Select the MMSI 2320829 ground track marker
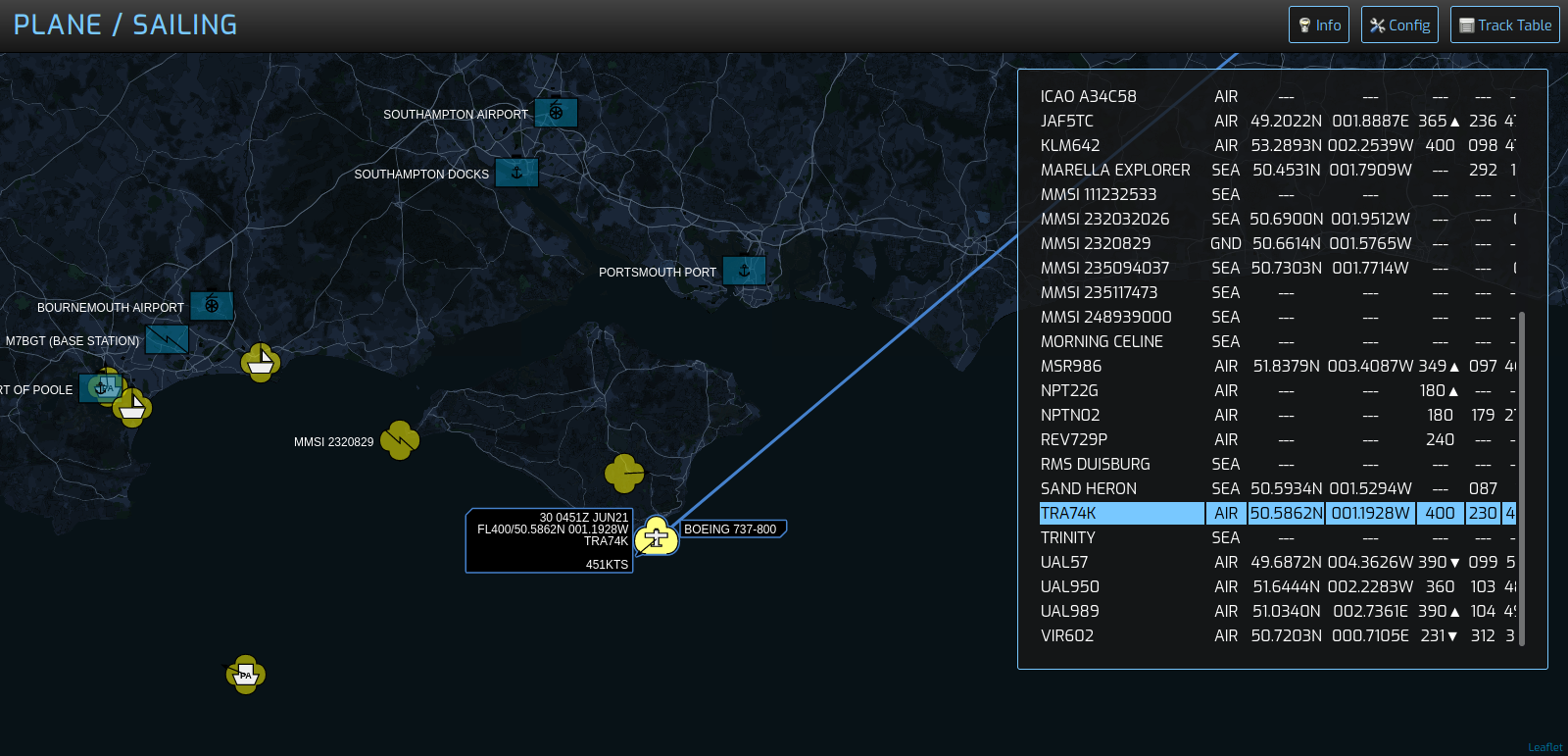Viewport: 1568px width, 756px height. tap(400, 440)
